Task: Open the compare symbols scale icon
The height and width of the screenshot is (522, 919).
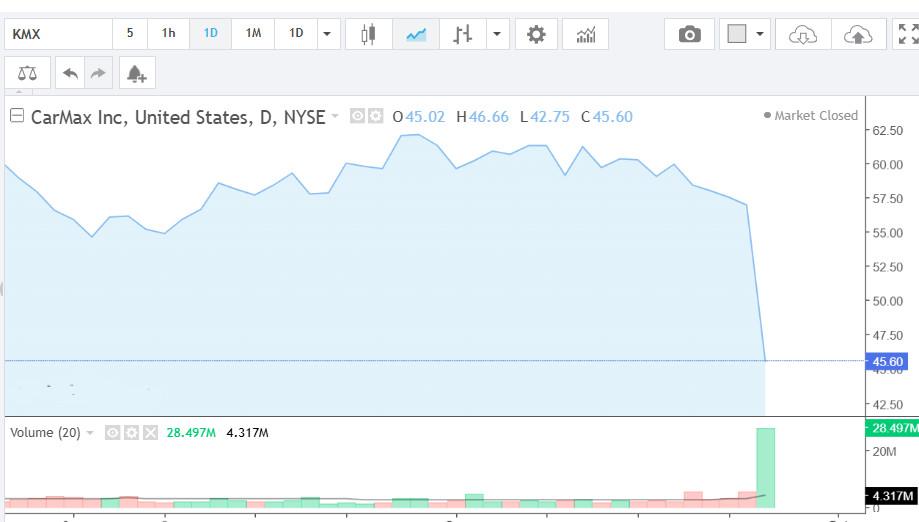Action: point(27,73)
